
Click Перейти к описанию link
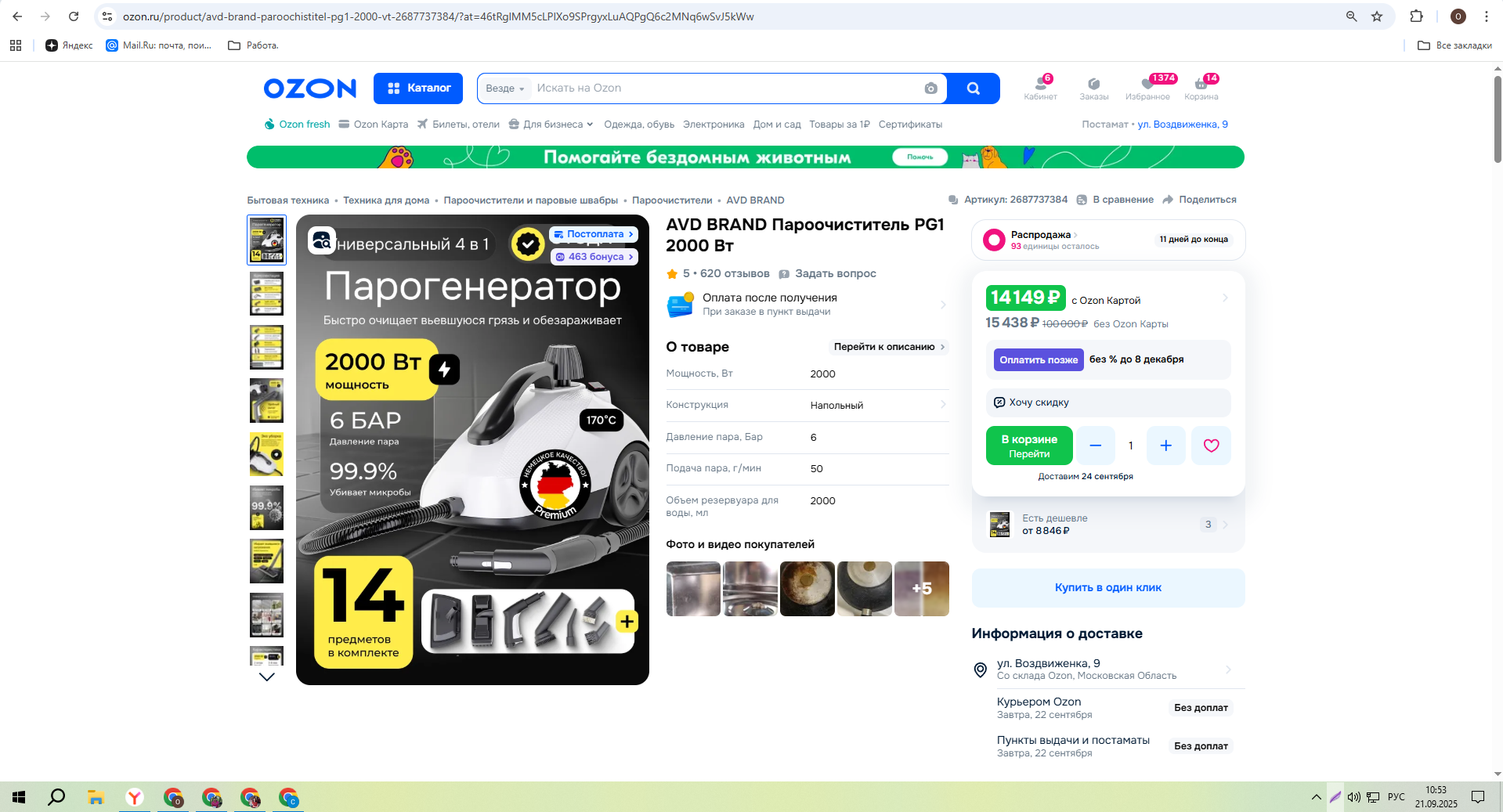[x=889, y=347]
